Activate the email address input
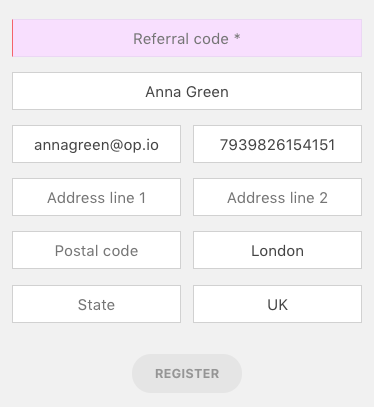374x407 pixels. 96,144
